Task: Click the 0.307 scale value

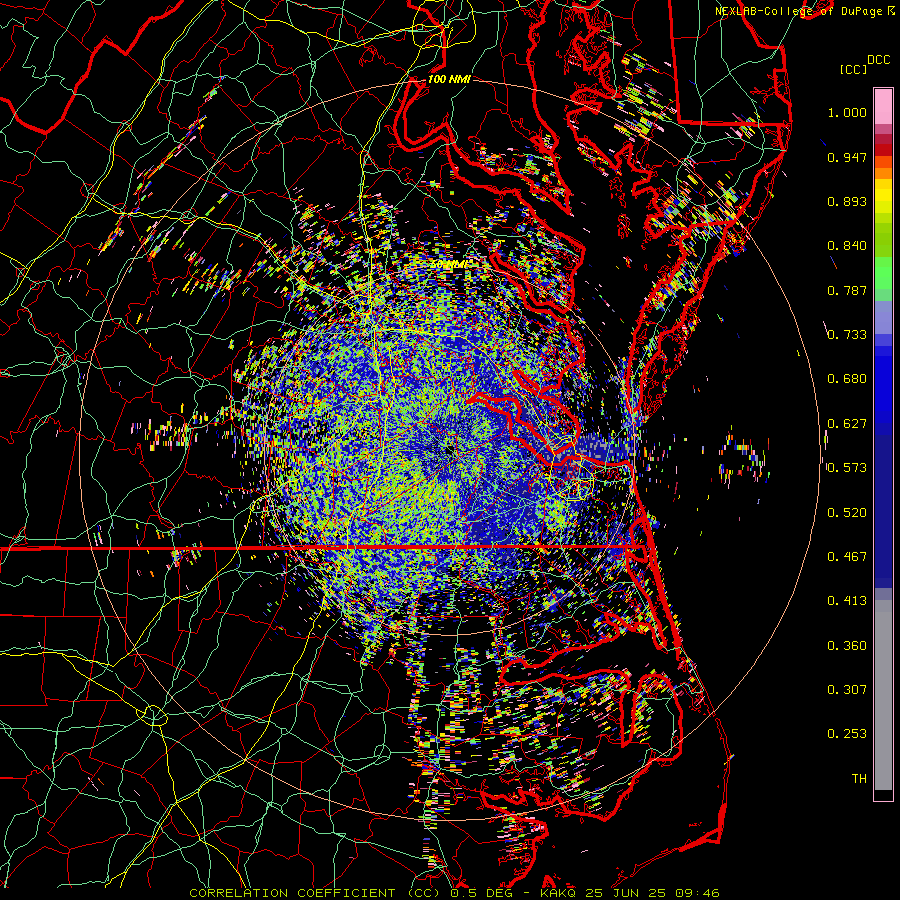Action: click(x=847, y=690)
